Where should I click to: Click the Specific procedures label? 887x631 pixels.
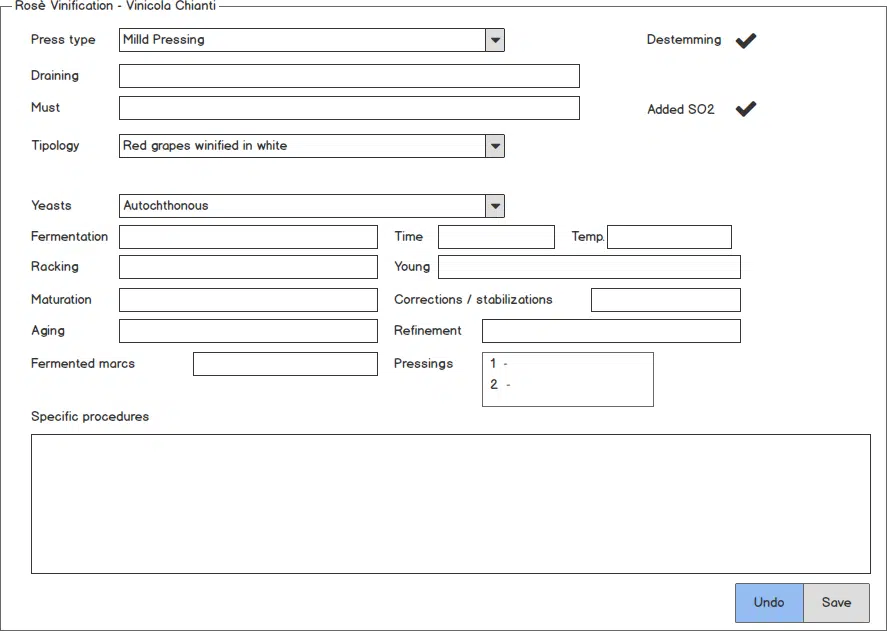point(90,417)
